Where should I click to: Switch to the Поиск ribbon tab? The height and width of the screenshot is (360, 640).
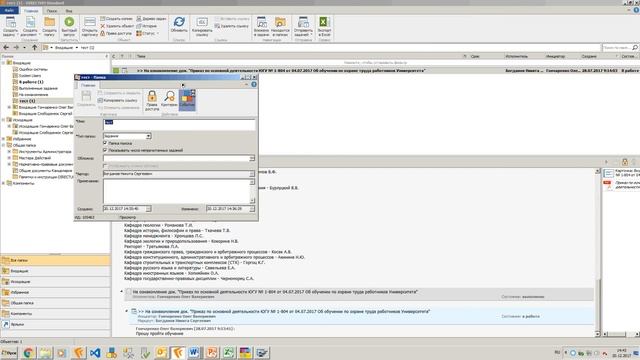click(52, 11)
